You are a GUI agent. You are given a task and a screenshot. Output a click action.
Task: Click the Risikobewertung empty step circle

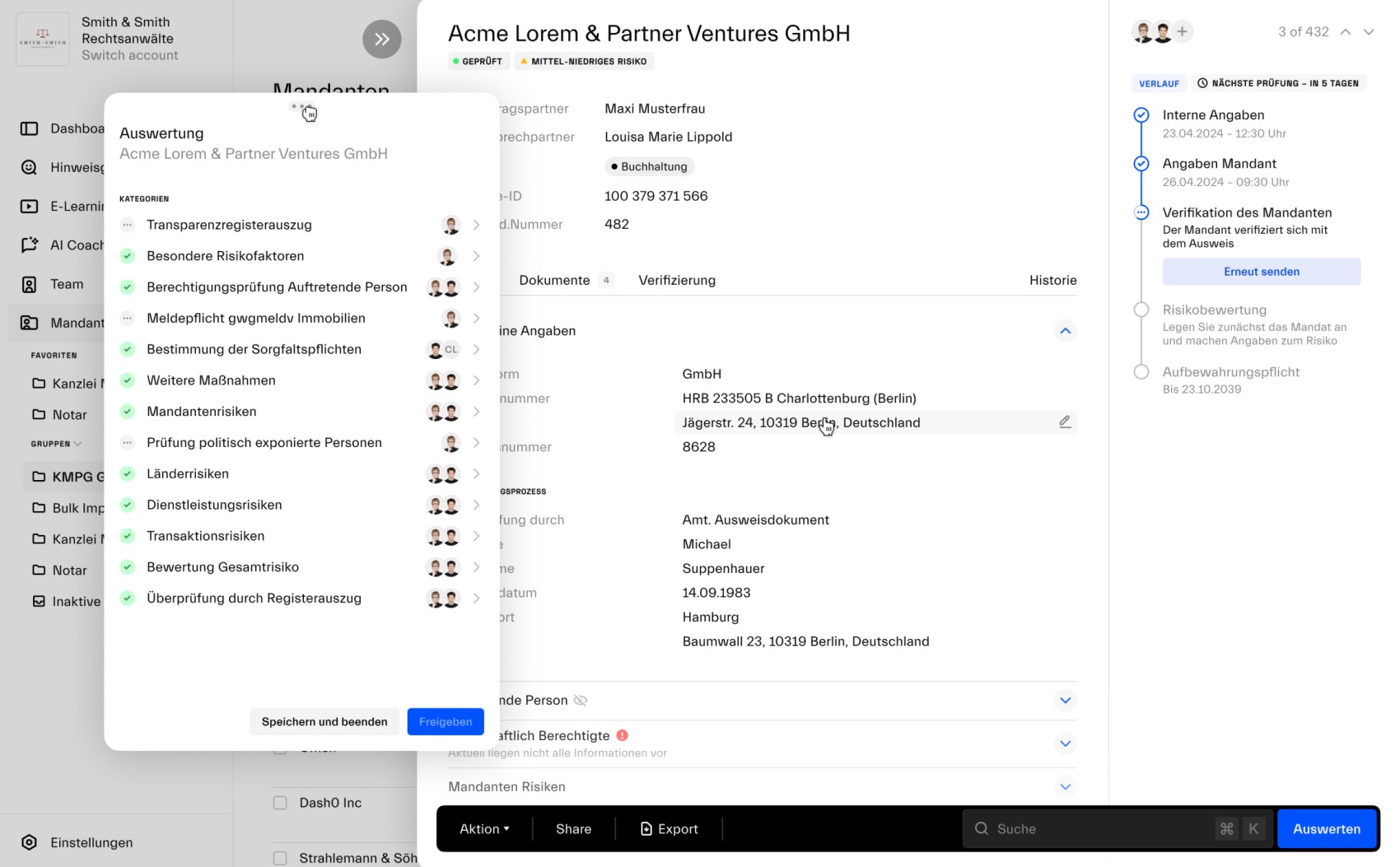pyautogui.click(x=1141, y=310)
